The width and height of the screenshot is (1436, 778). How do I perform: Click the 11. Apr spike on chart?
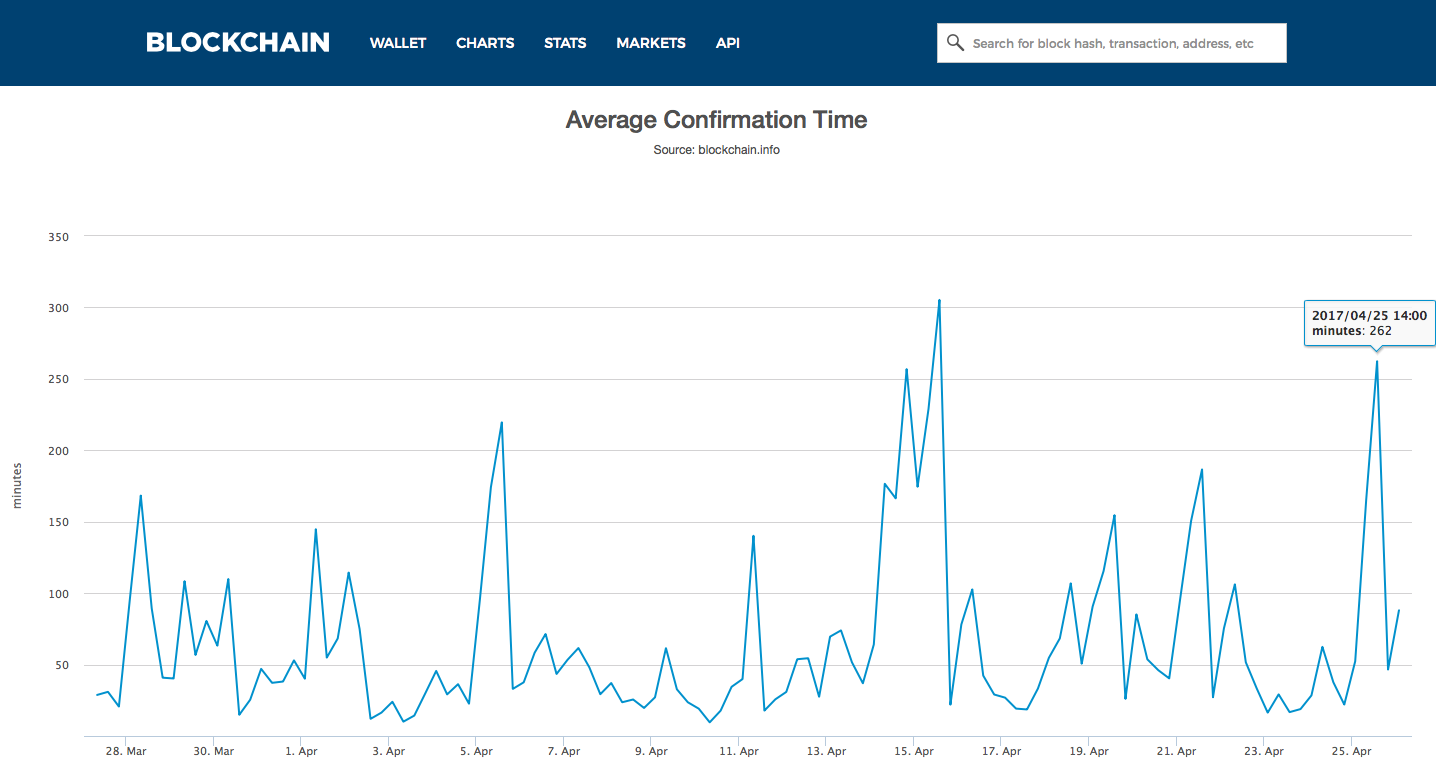point(752,536)
